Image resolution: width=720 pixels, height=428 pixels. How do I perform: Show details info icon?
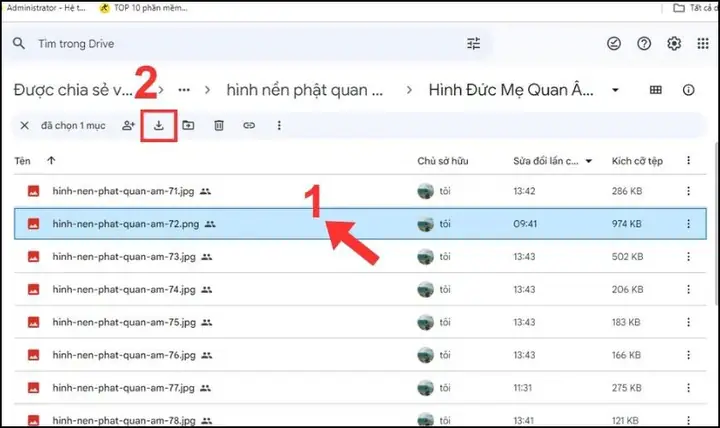(x=688, y=90)
